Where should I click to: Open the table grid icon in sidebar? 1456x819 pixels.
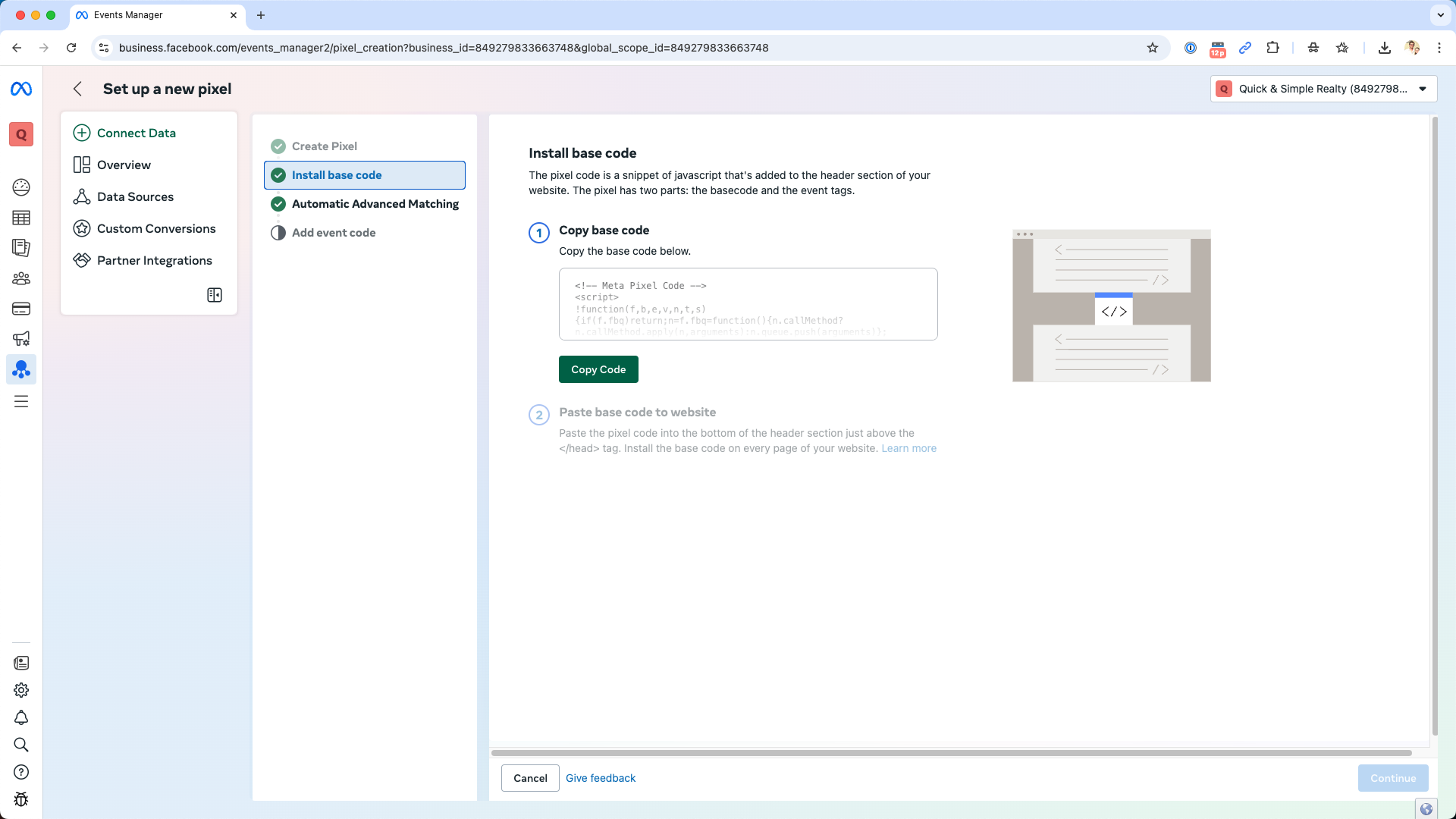click(x=21, y=218)
